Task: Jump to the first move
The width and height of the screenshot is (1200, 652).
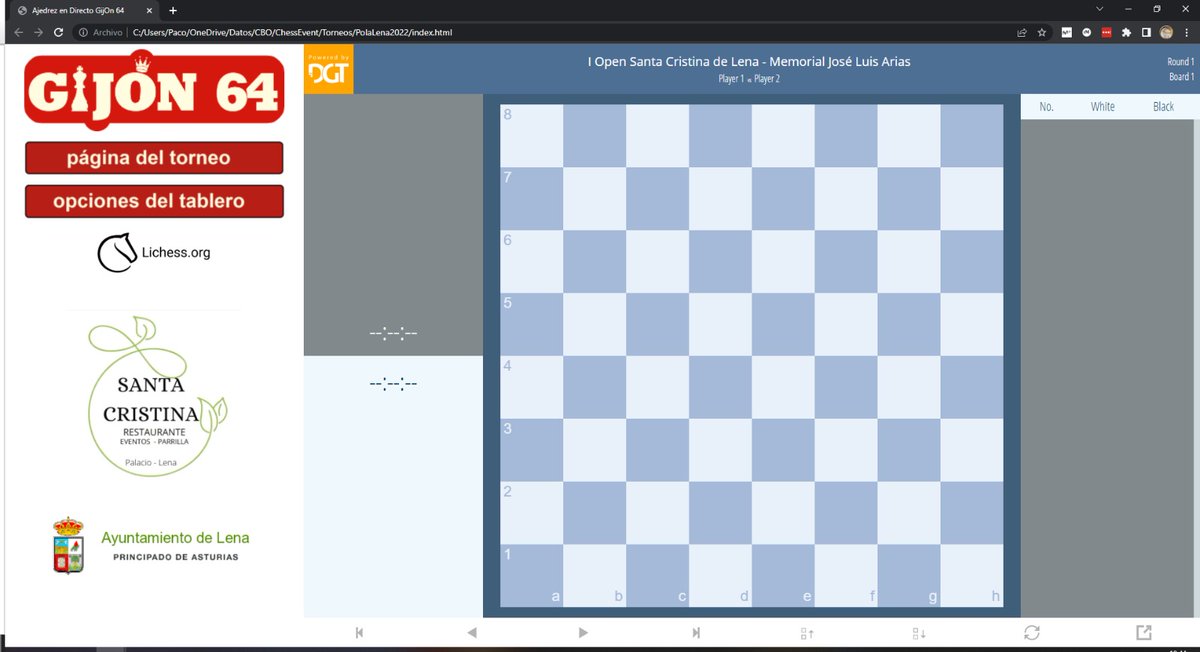Action: pyautogui.click(x=359, y=632)
